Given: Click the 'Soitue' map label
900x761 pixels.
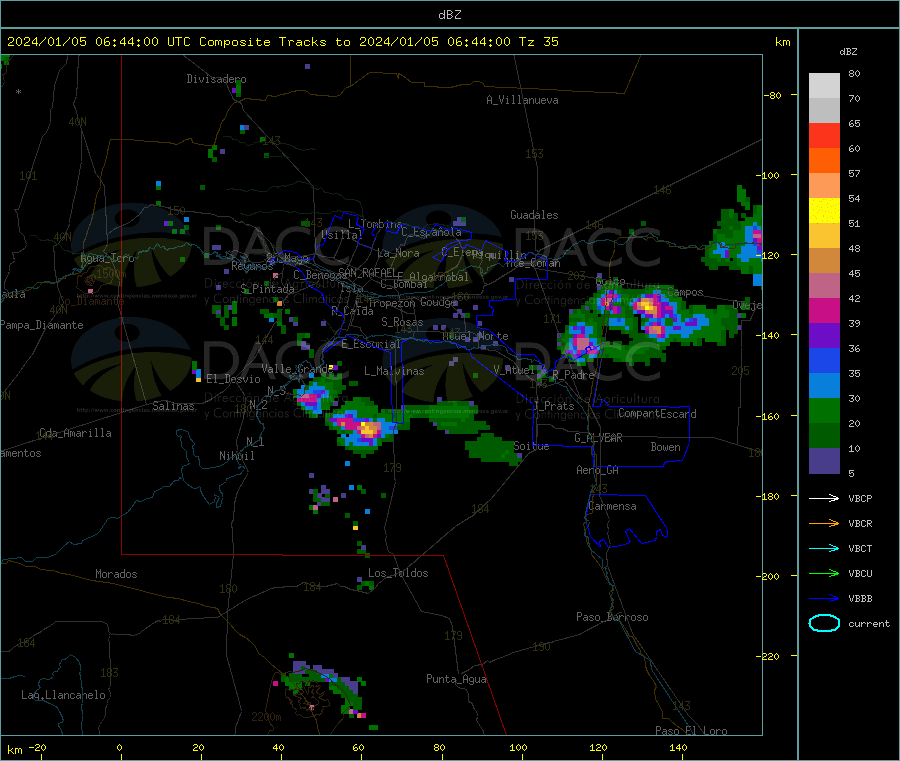Looking at the screenshot, I should point(531,446).
